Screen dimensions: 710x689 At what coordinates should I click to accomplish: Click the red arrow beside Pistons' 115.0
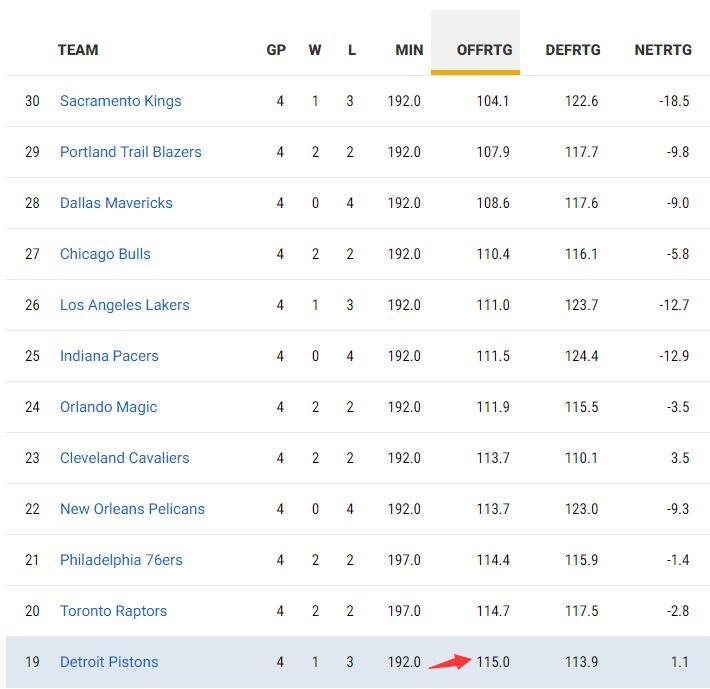[x=449, y=661]
